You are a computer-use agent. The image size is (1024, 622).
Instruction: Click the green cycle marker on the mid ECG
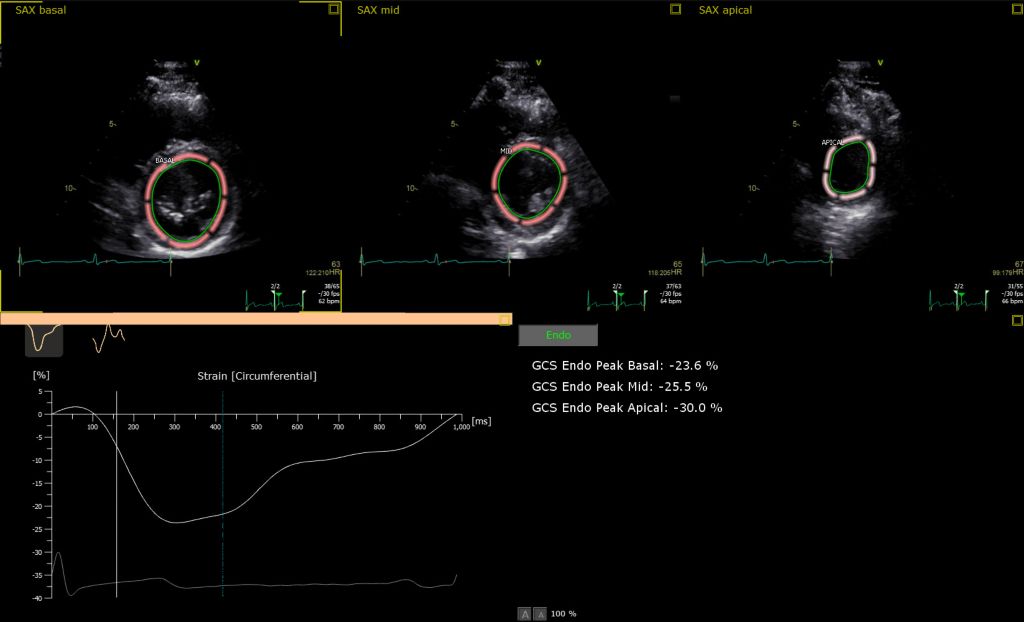[620, 297]
